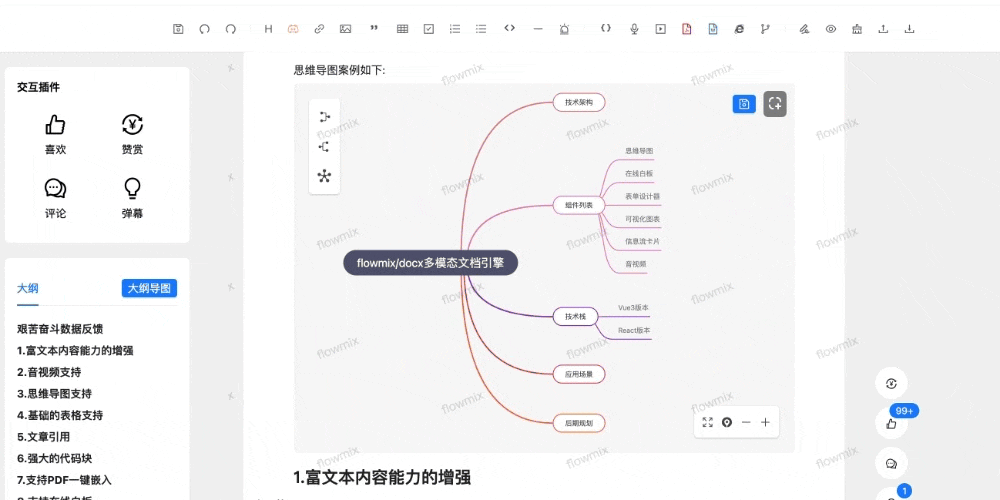Click the gray screenshot capture button
Screen dimensions: 1000x500
tap(775, 104)
